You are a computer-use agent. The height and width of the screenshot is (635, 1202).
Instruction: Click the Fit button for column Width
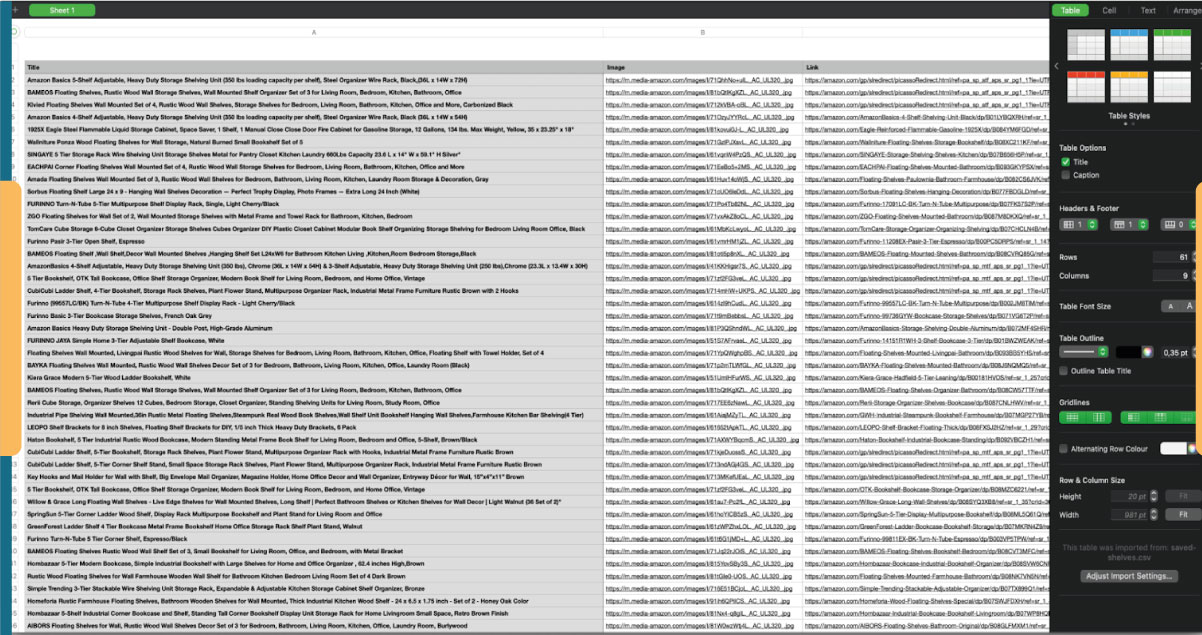coord(1183,514)
